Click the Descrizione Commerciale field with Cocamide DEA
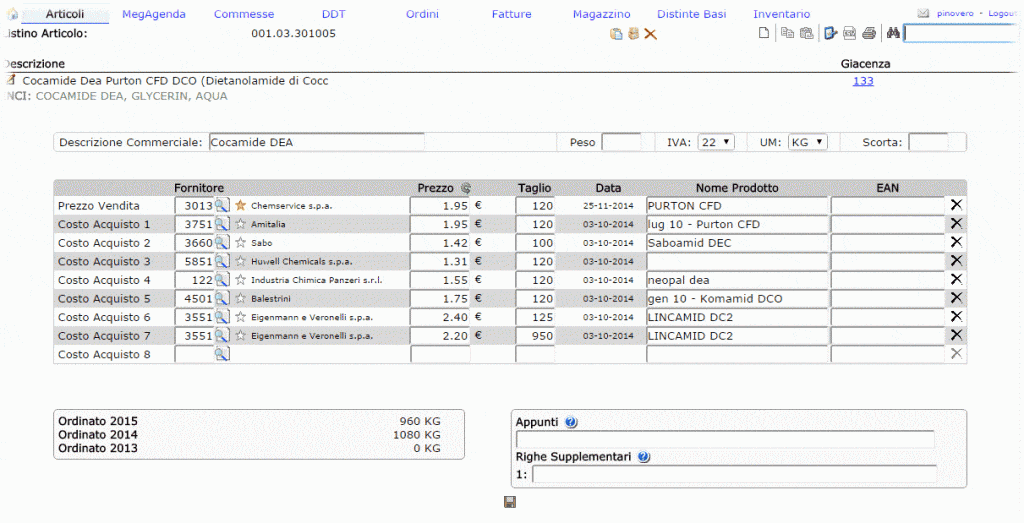 tap(317, 142)
